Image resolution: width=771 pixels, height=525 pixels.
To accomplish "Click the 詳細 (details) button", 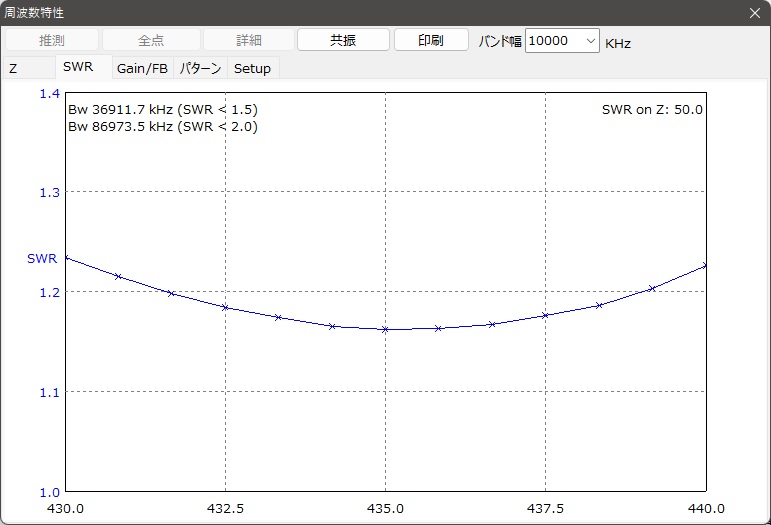I will click(x=248, y=40).
